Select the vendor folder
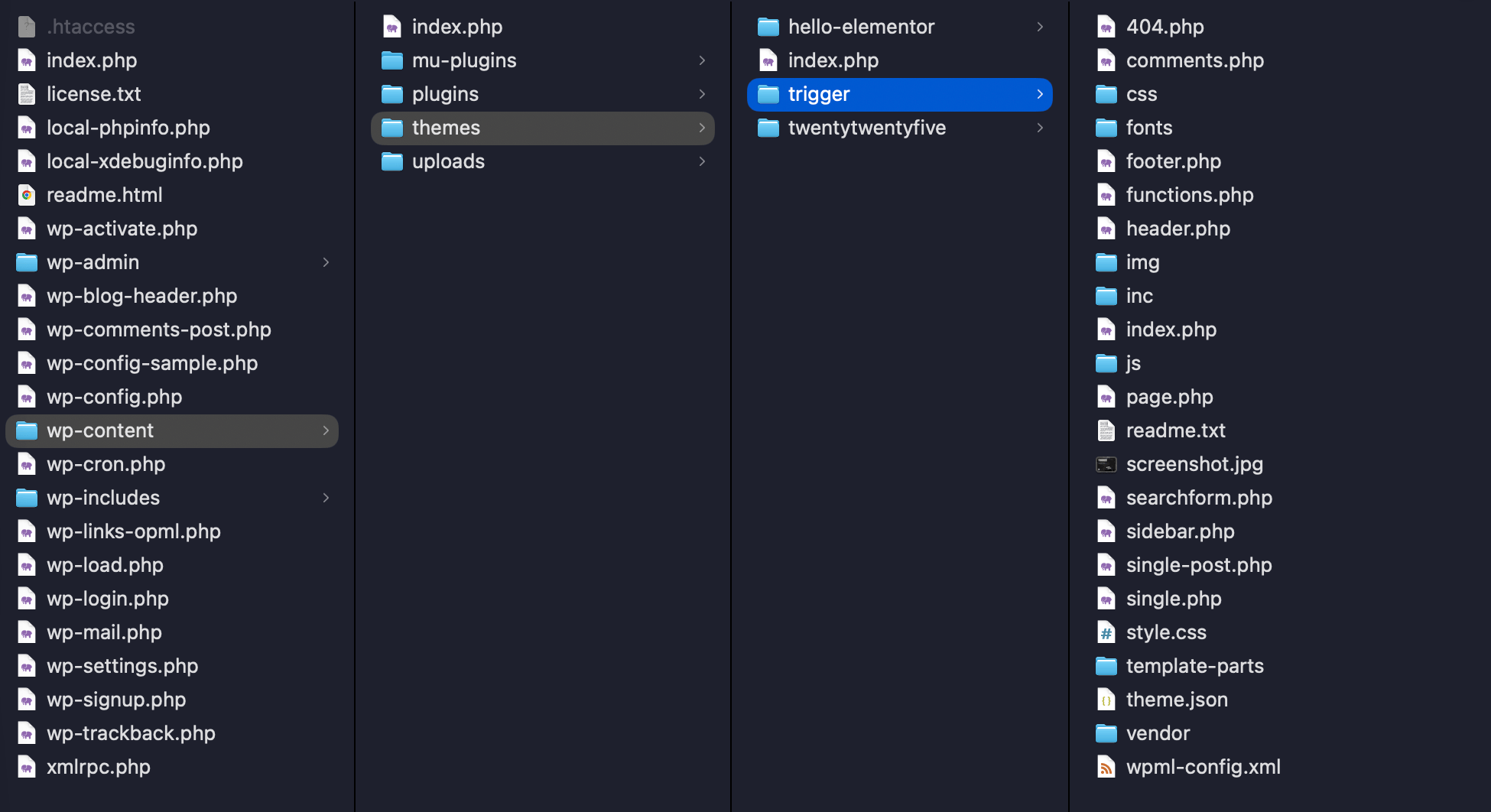 [x=1158, y=733]
